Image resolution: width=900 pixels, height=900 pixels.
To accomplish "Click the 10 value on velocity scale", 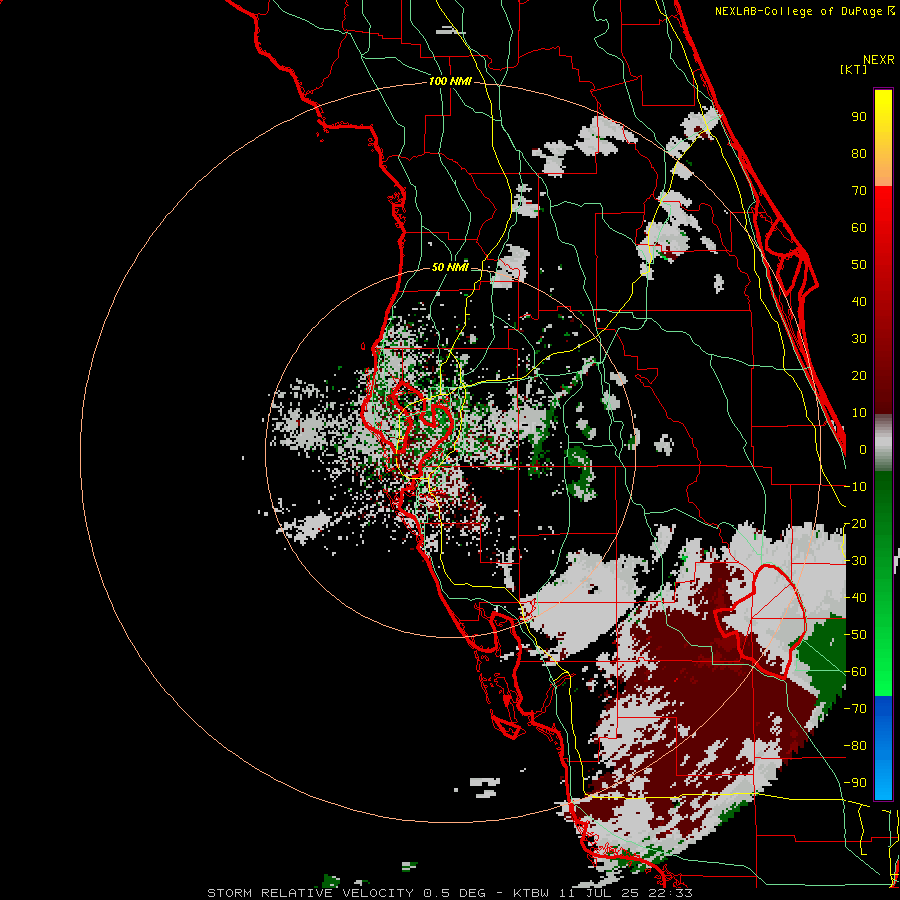I will (859, 413).
